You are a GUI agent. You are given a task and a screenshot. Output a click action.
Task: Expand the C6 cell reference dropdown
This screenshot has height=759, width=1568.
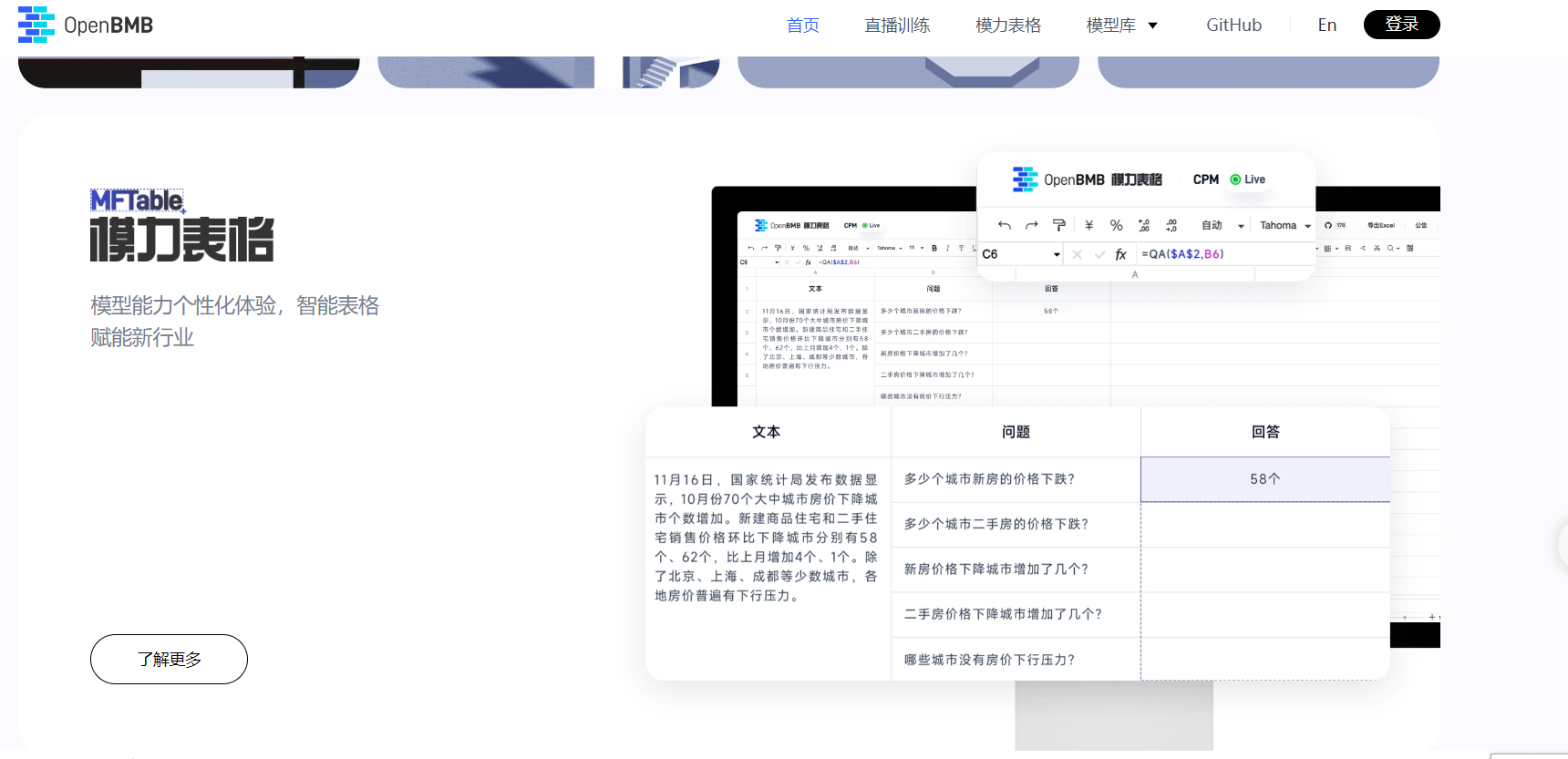(1057, 254)
